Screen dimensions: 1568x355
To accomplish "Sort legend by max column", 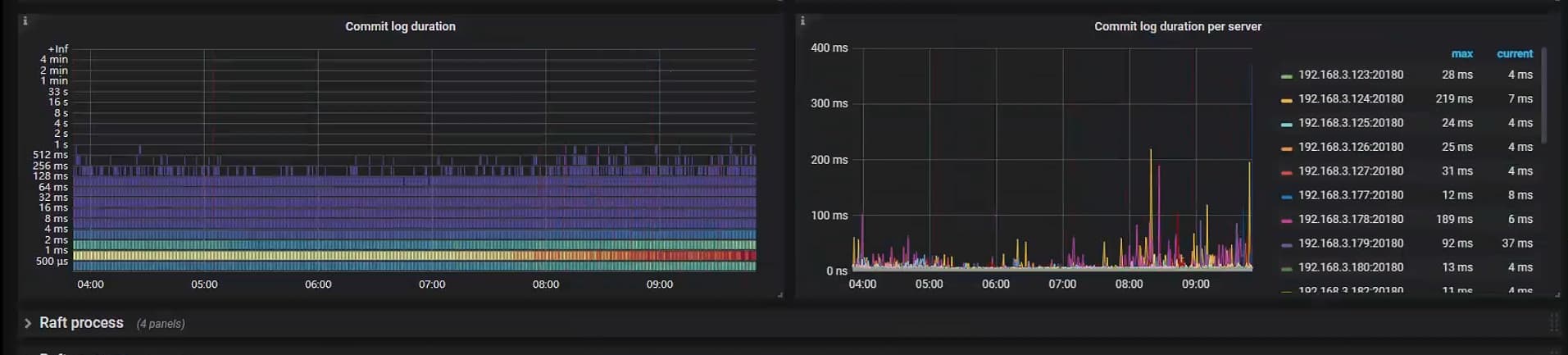I will [x=1461, y=53].
